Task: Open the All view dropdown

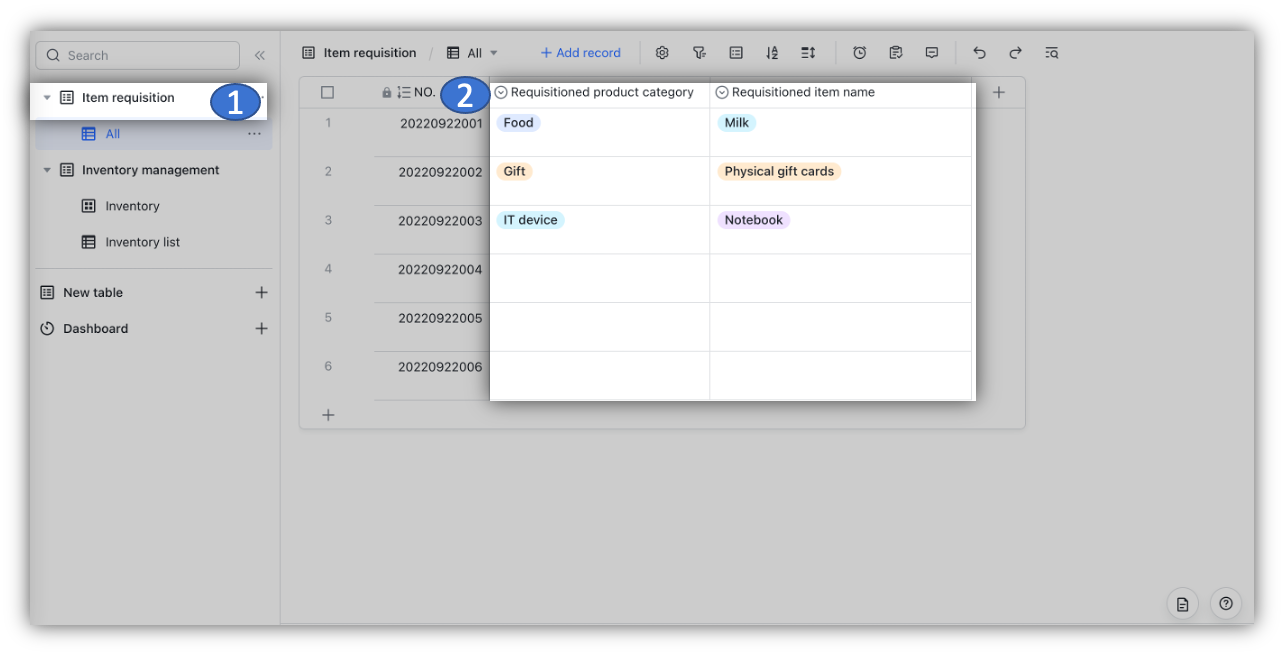Action: pos(493,52)
